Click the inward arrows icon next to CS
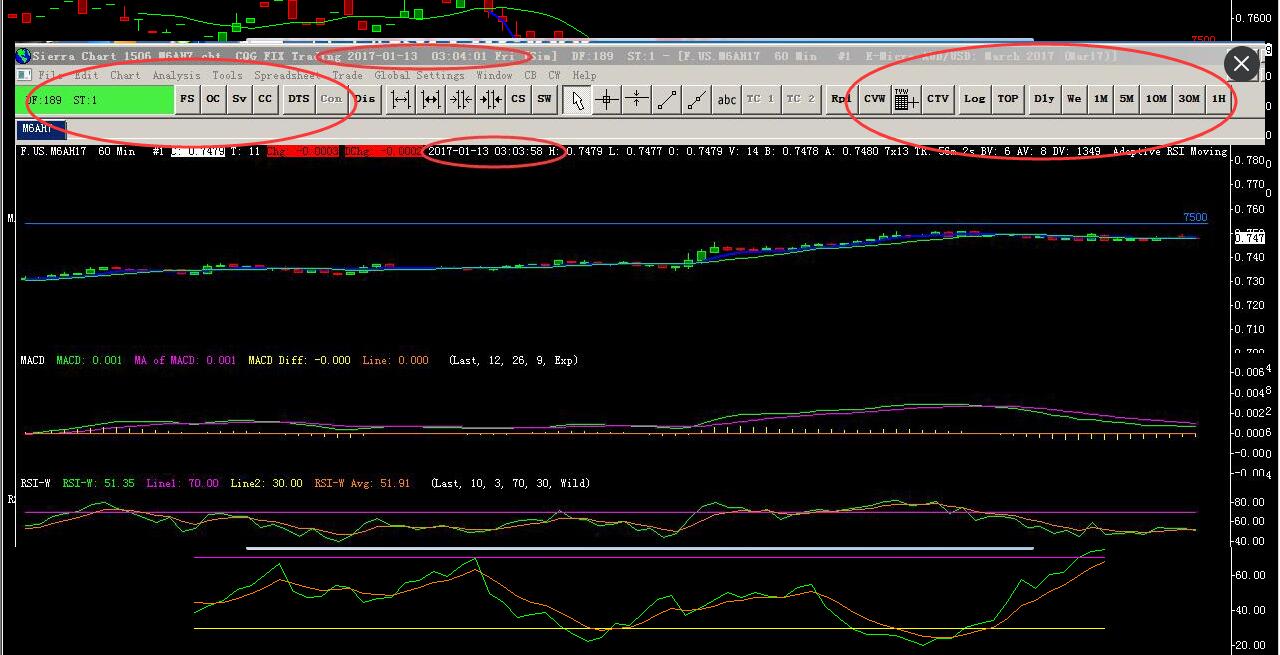This screenshot has width=1280, height=655. [490, 99]
